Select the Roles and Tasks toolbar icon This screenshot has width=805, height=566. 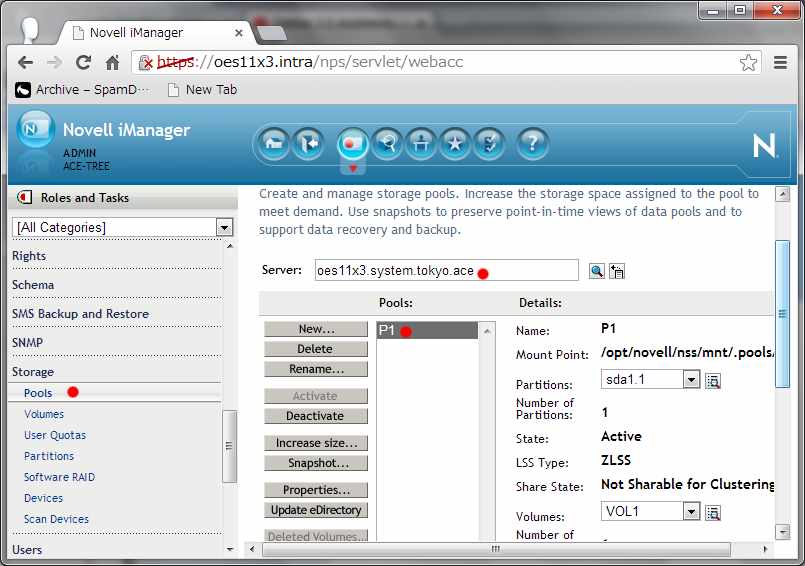tap(352, 143)
